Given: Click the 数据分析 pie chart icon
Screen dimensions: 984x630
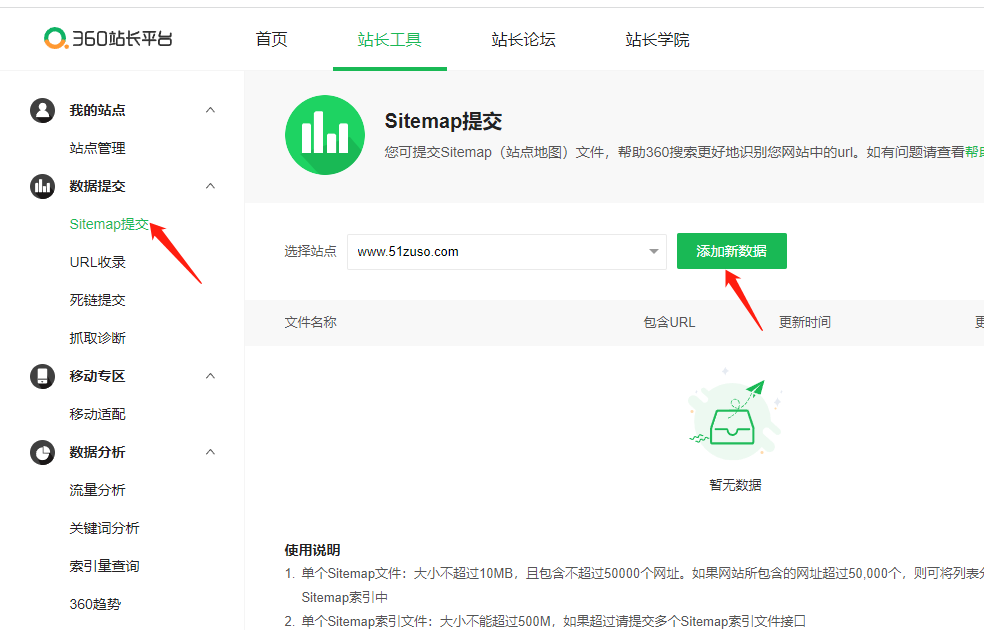Looking at the screenshot, I should point(42,452).
